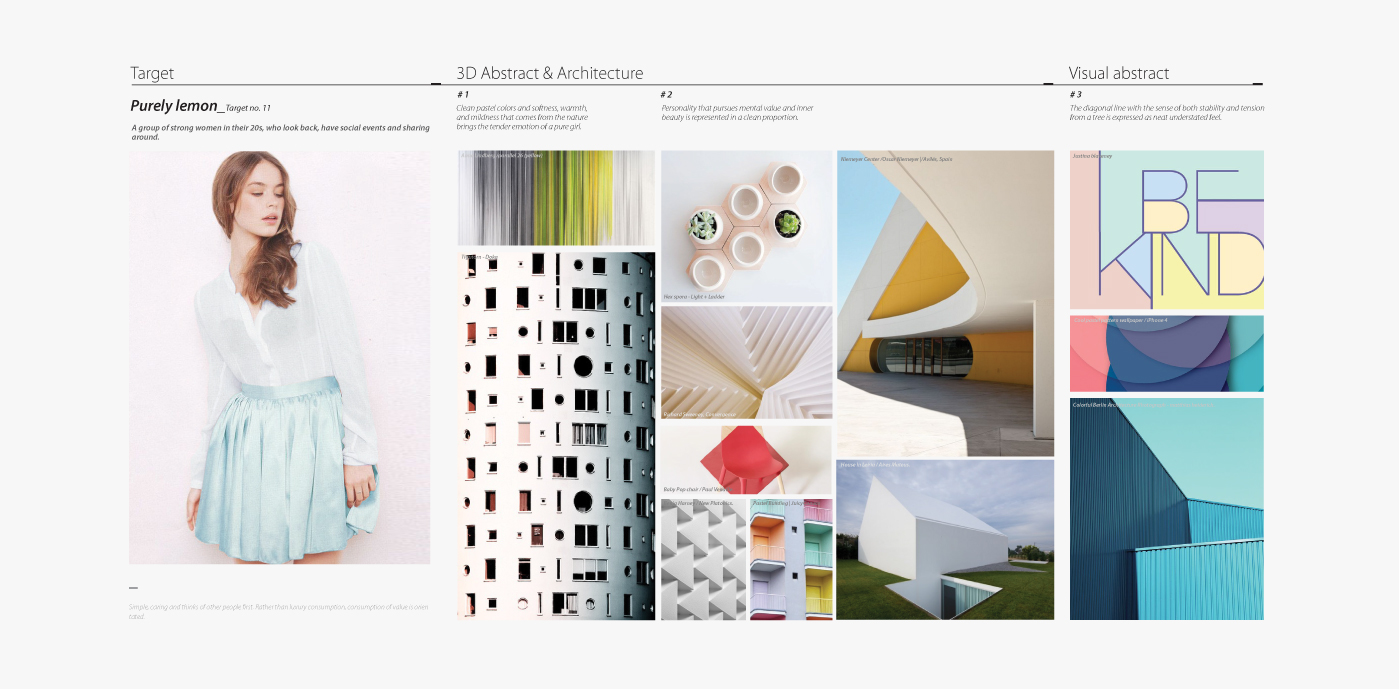Open the gray-yellow striped parallel artwork
The width and height of the screenshot is (1399, 689).
pyautogui.click(x=556, y=198)
